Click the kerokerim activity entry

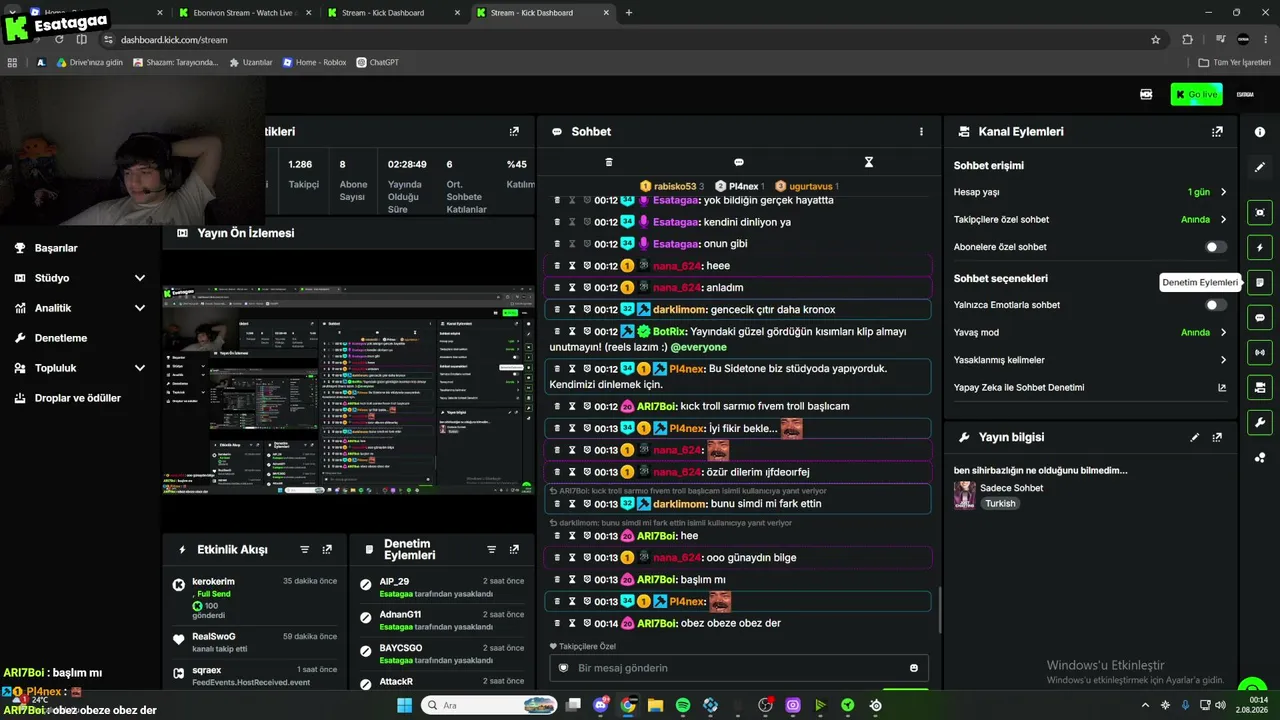click(256, 598)
